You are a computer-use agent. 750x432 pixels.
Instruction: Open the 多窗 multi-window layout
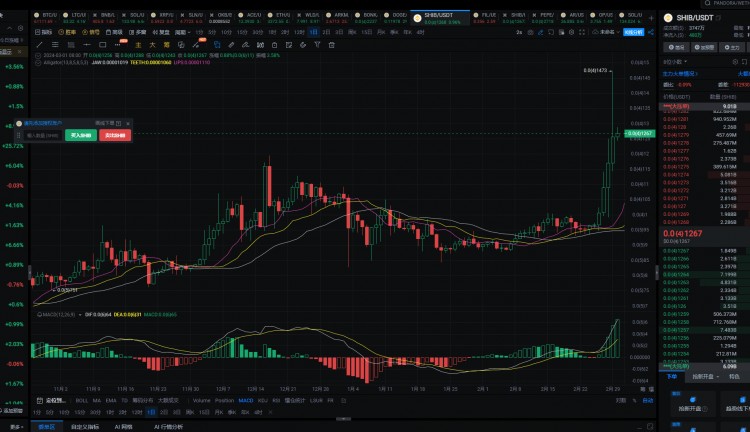pos(138,32)
